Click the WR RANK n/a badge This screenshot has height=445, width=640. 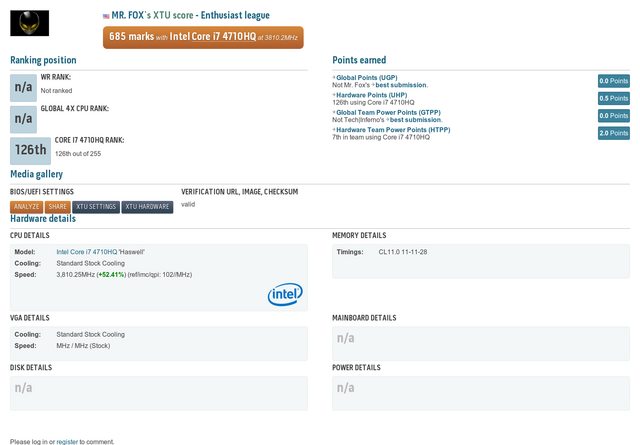point(23,88)
